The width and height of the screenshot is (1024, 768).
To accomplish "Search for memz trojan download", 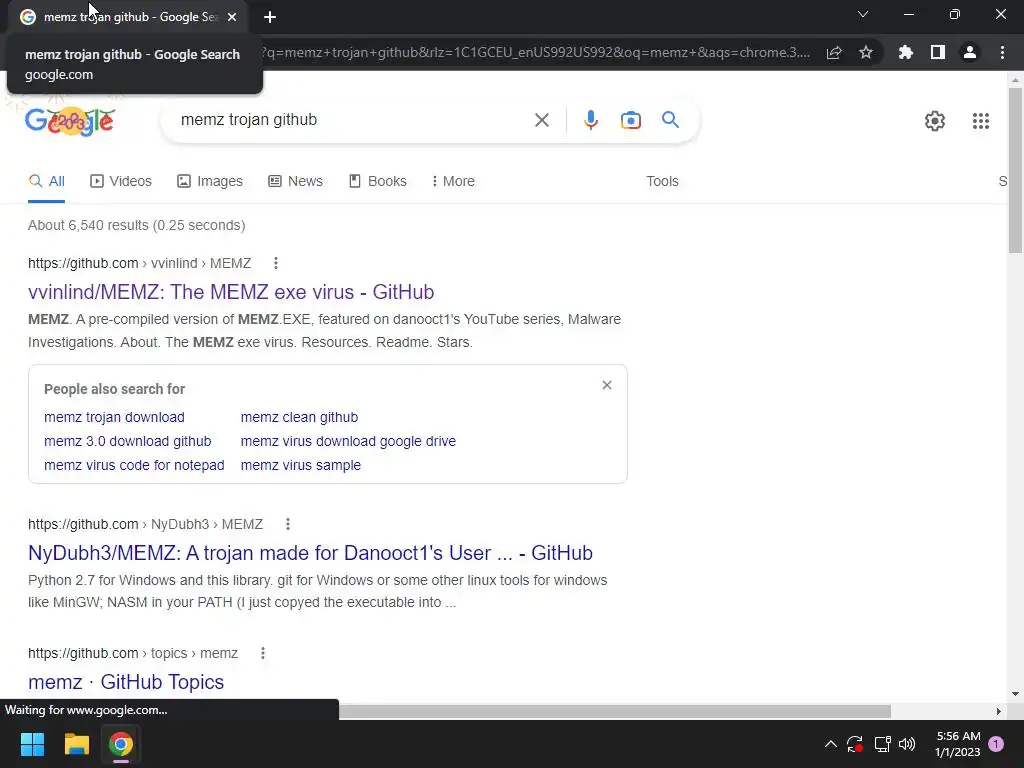I will coord(114,417).
